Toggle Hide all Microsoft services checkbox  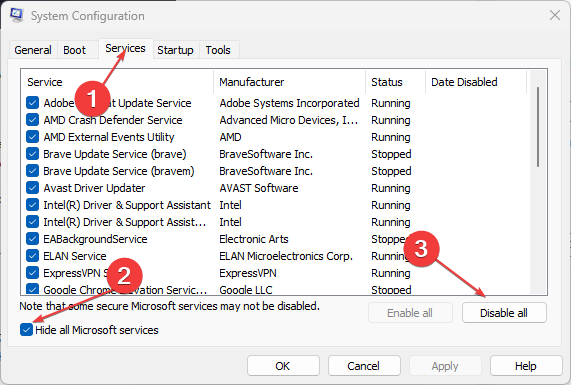click(x=26, y=330)
